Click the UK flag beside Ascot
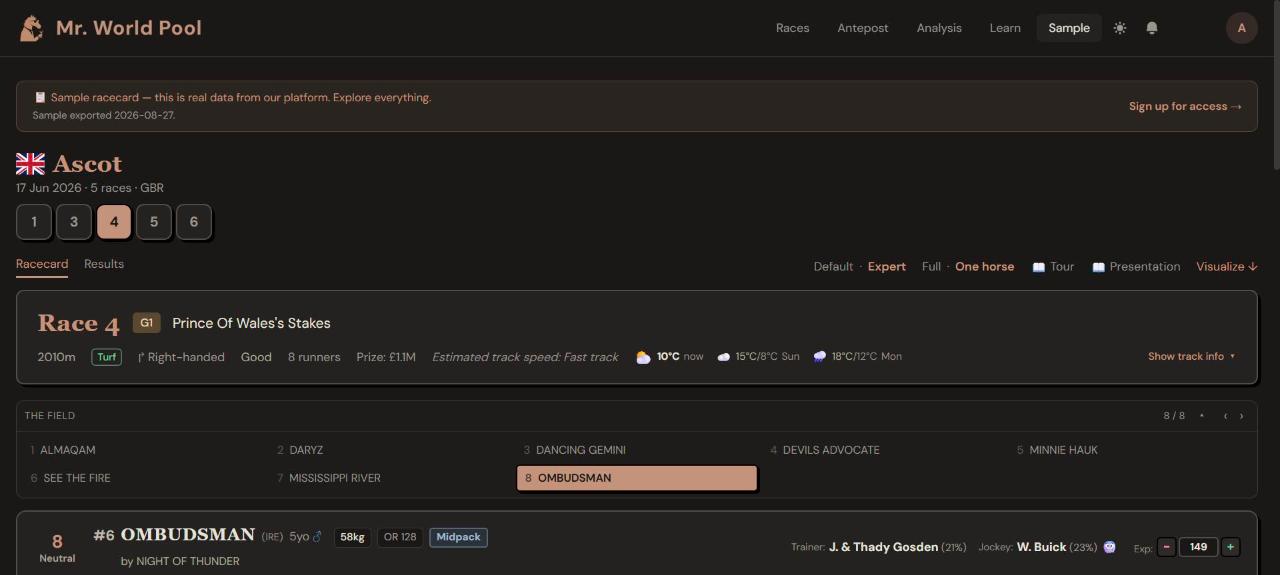 (x=30, y=164)
